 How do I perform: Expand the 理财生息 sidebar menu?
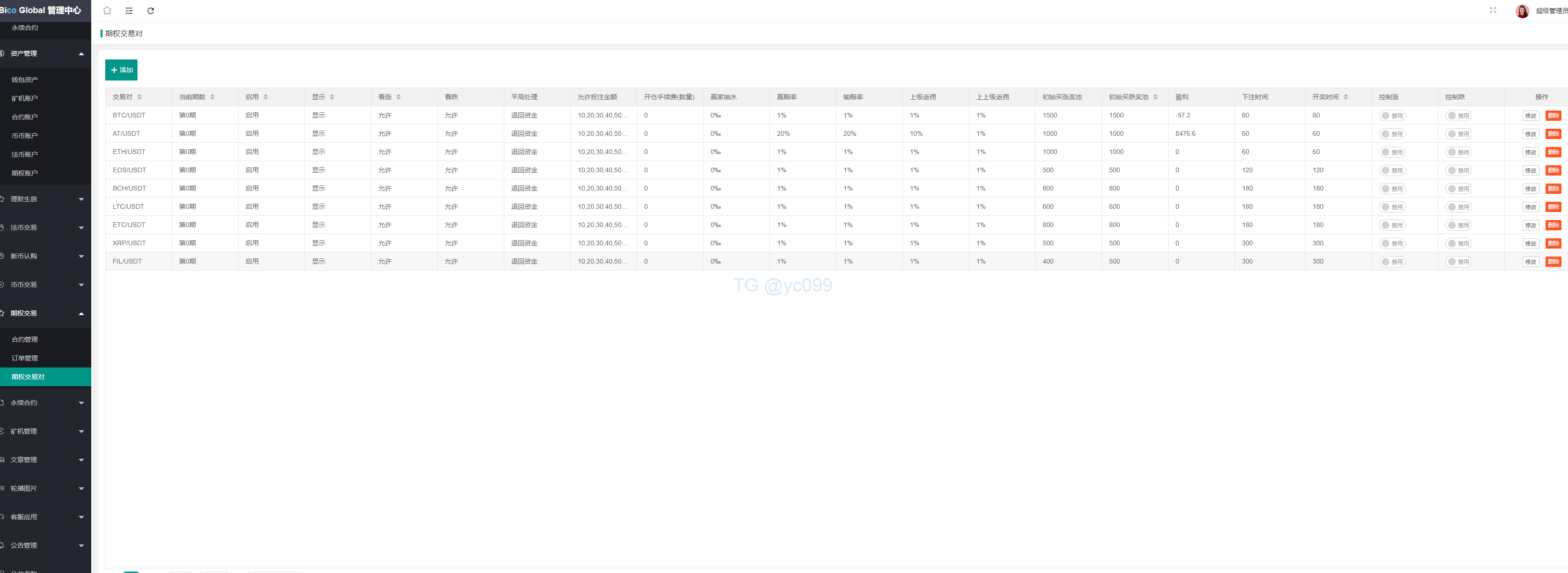click(x=46, y=199)
